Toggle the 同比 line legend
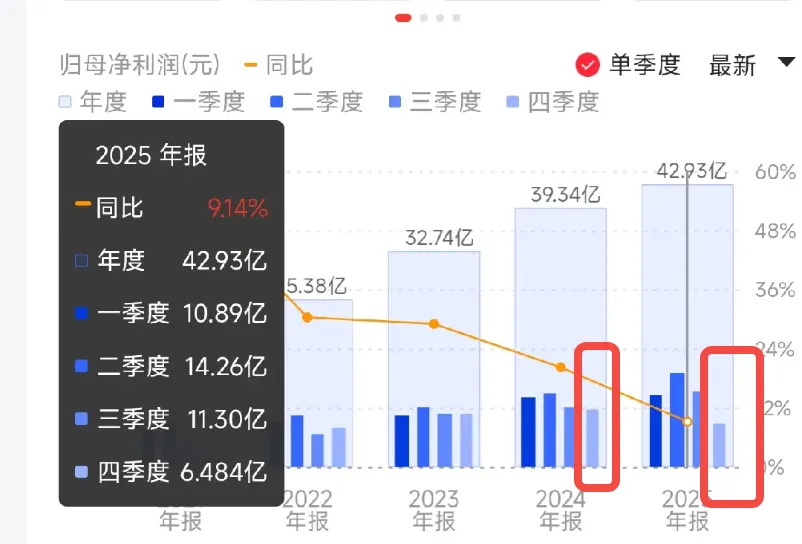Viewport: 802px width, 544px height. click(x=279, y=65)
